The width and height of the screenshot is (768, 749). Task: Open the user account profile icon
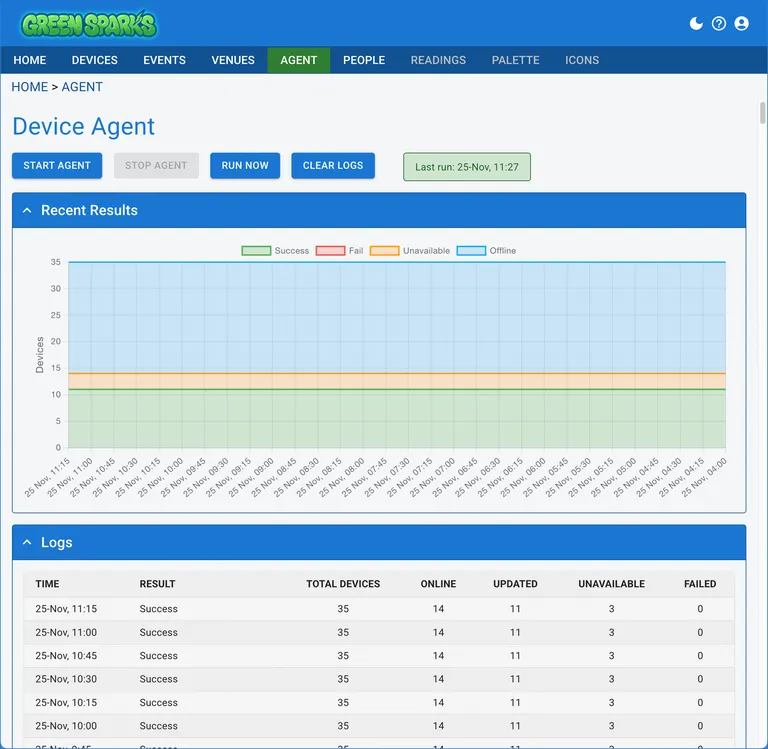click(x=741, y=23)
